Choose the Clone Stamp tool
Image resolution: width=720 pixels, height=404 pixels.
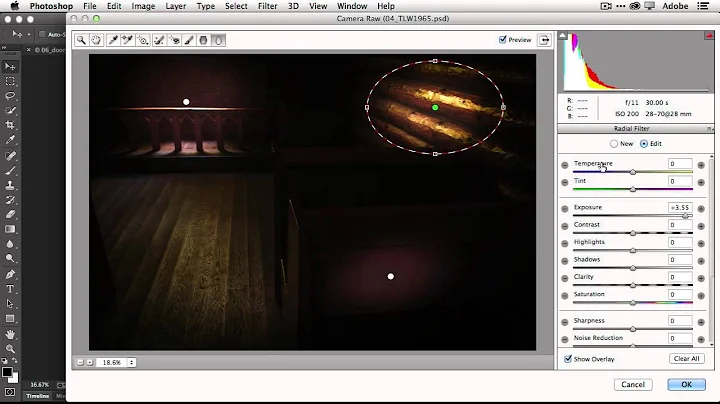[10, 185]
